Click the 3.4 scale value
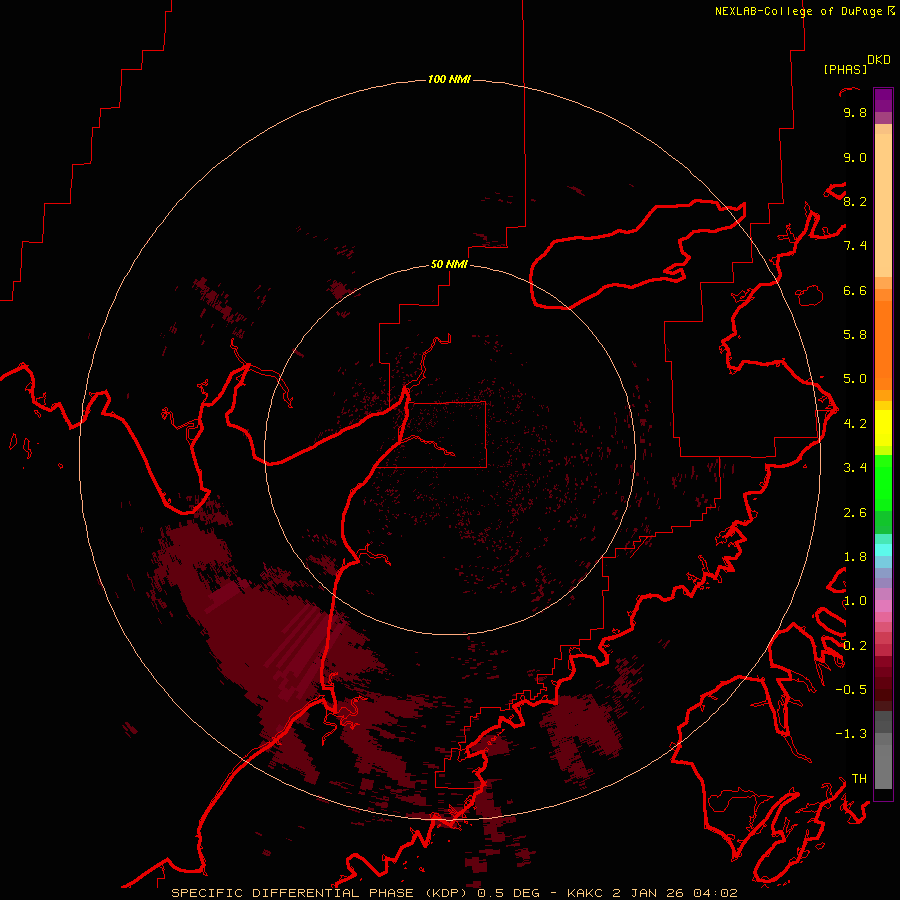This screenshot has height=900, width=900. tap(855, 468)
